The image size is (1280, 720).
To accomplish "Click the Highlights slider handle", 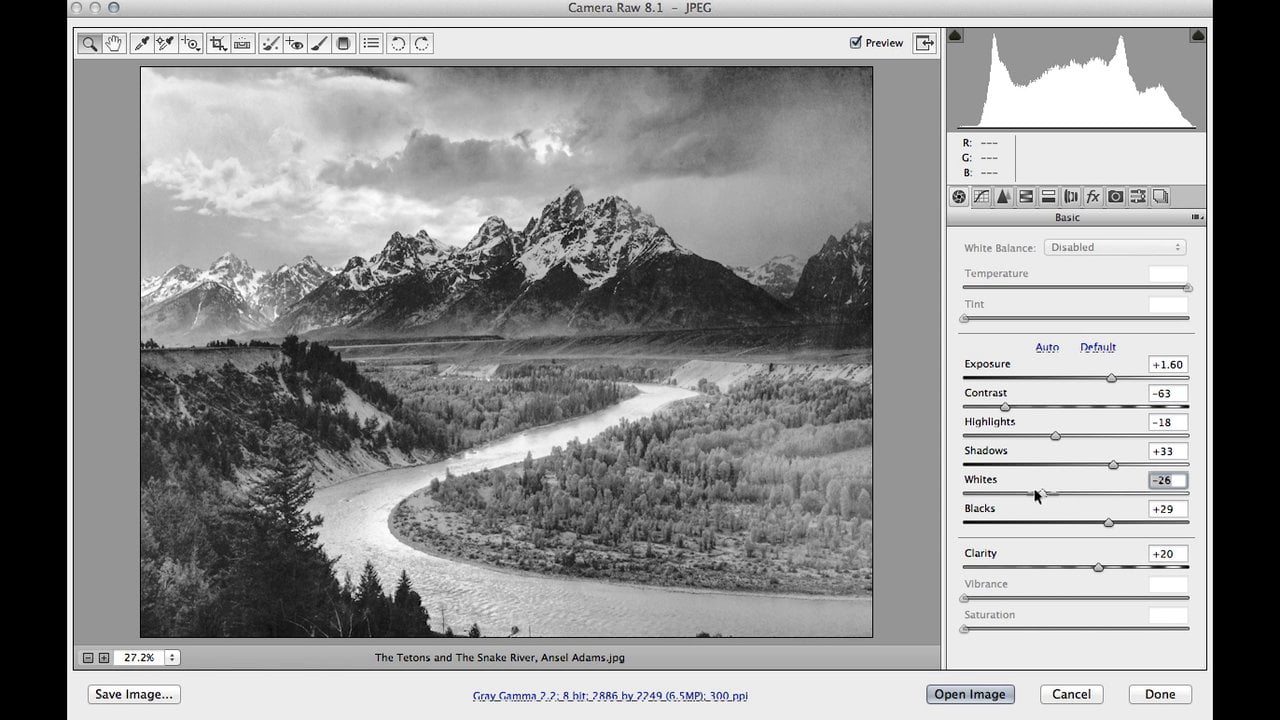I will click(1055, 436).
